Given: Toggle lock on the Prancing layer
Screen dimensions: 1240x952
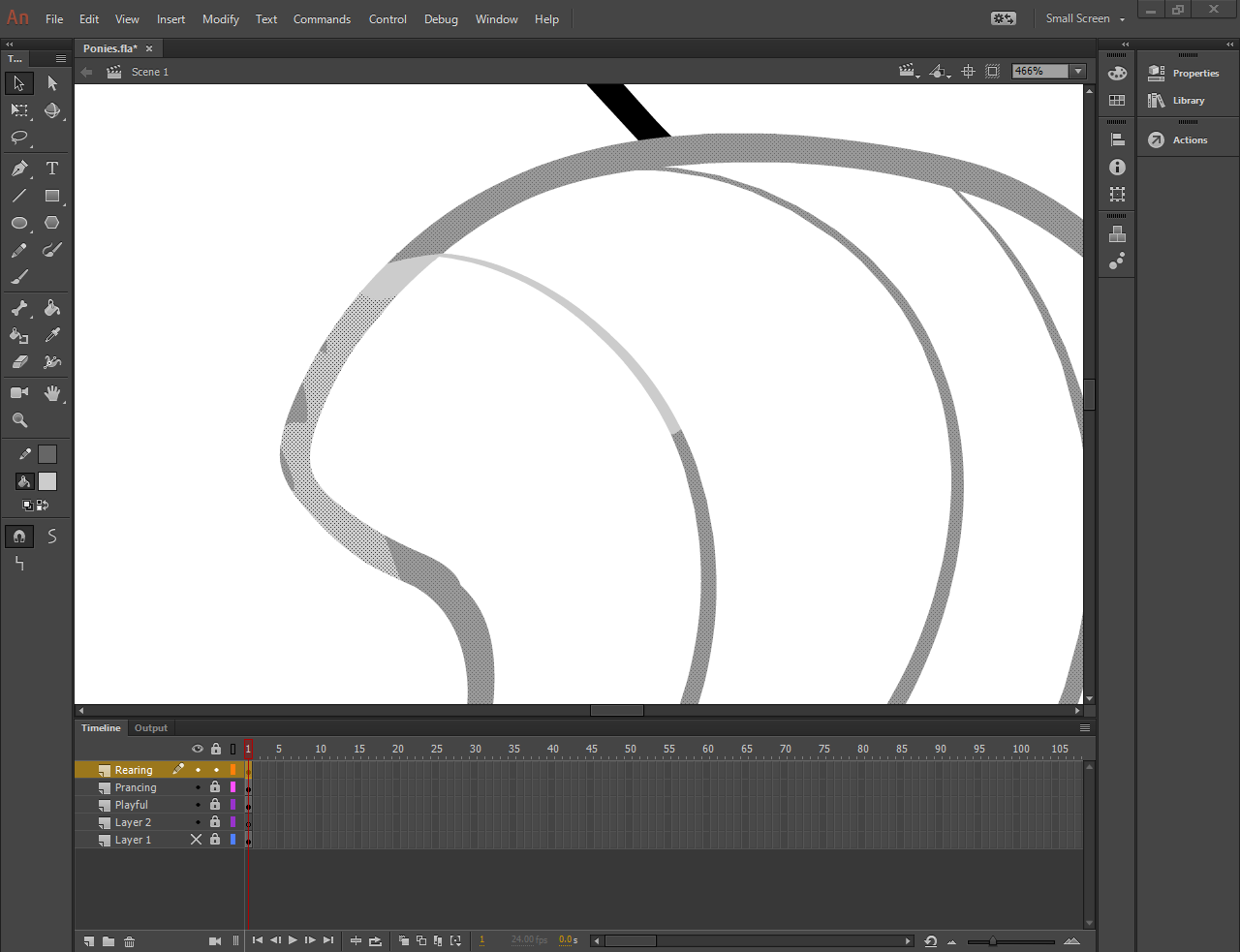Looking at the screenshot, I should [215, 787].
